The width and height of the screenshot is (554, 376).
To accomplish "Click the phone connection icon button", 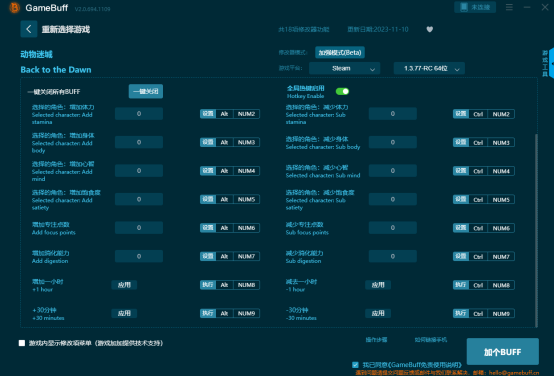I will click(475, 7).
